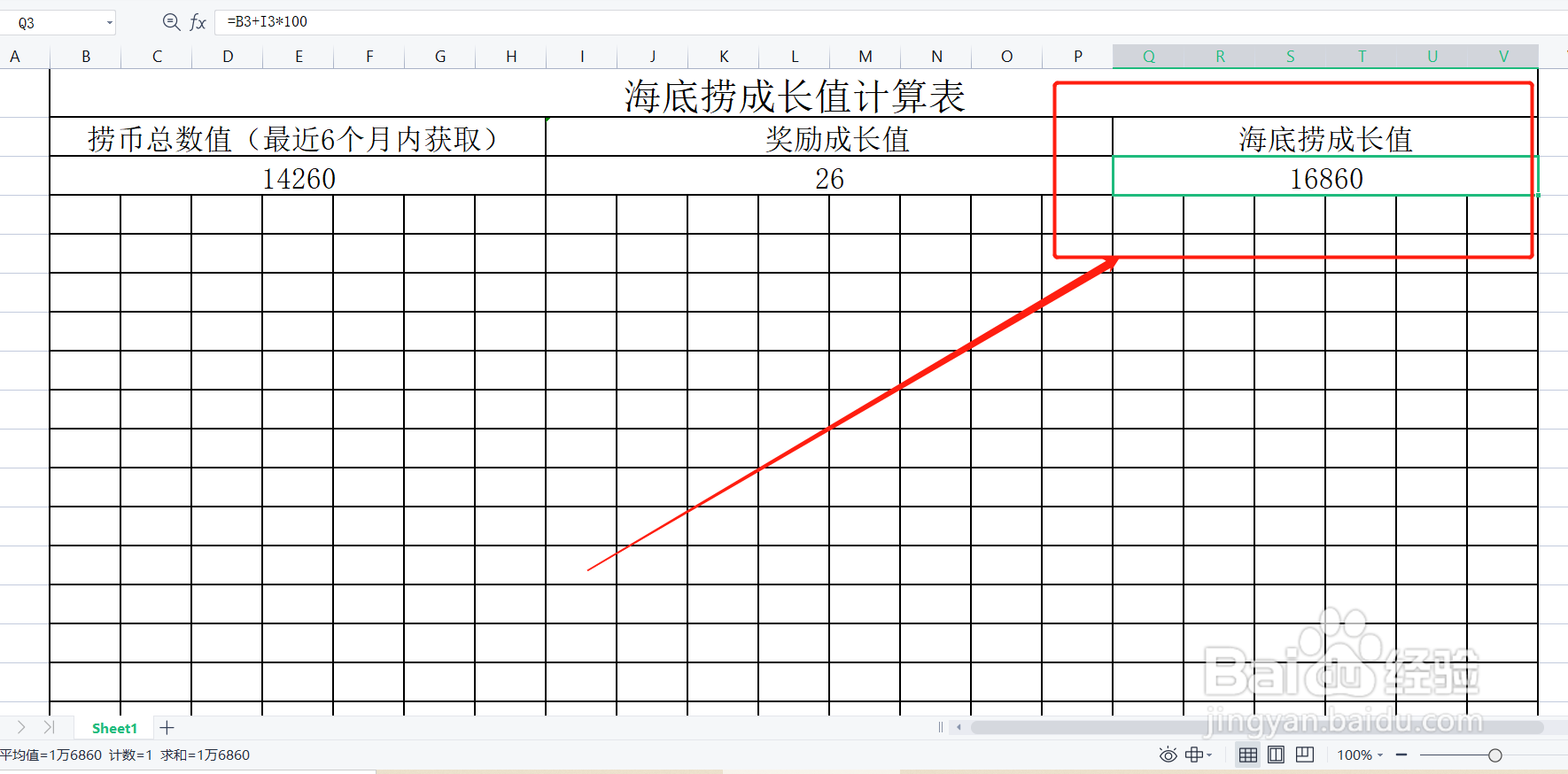Select column N header
Image resolution: width=1568 pixels, height=774 pixels.
point(936,57)
